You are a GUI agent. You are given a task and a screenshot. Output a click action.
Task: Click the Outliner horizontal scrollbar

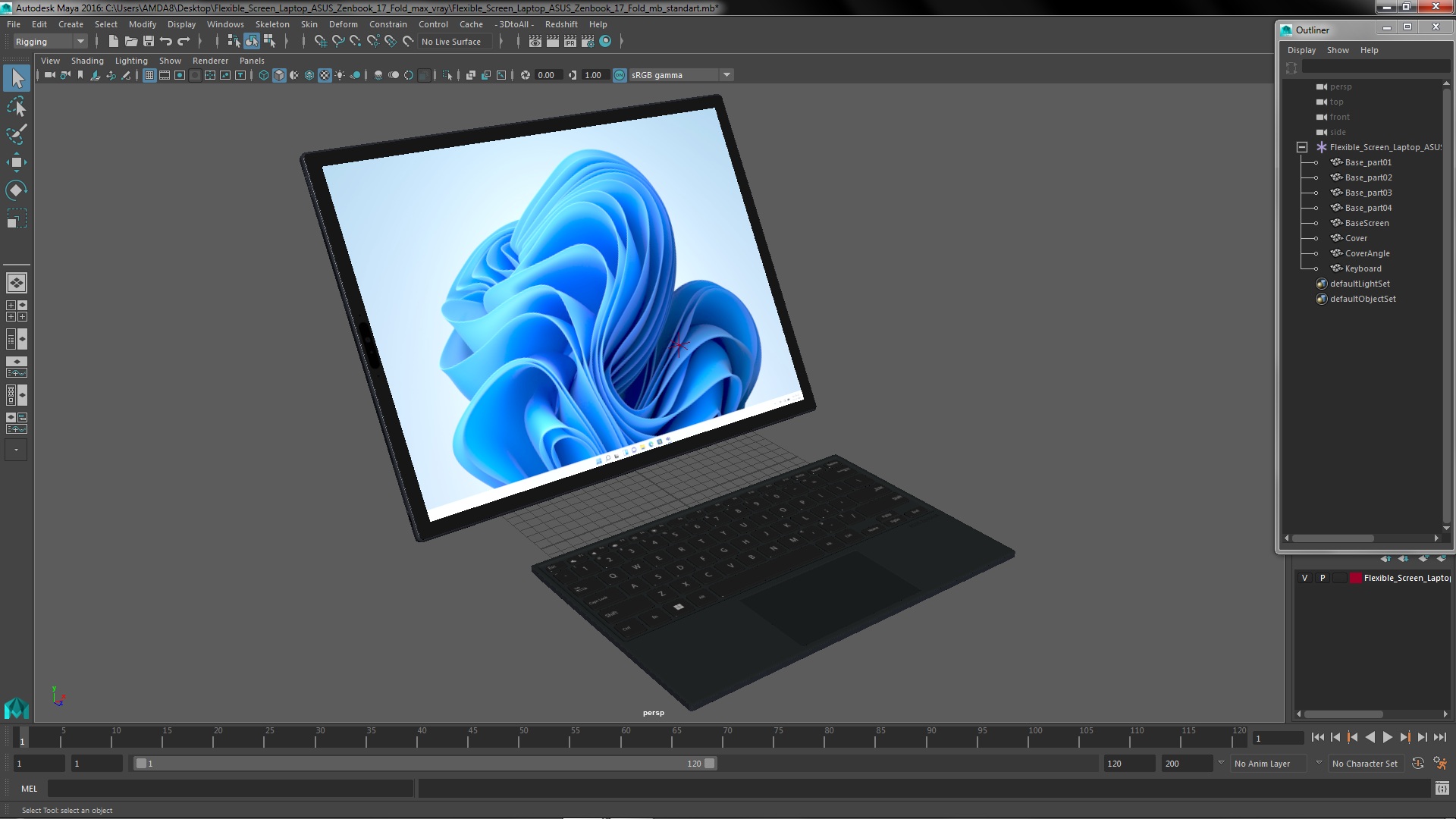click(x=1332, y=538)
